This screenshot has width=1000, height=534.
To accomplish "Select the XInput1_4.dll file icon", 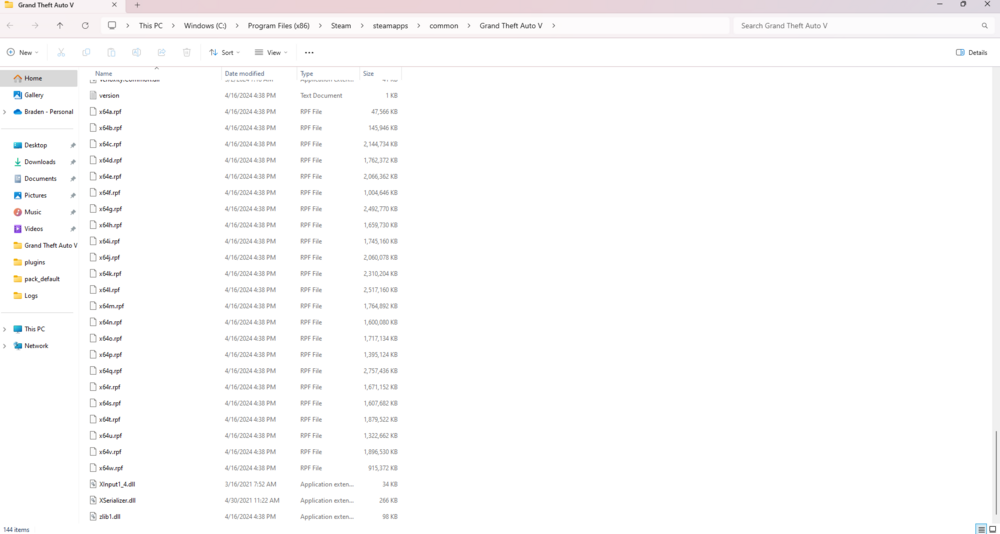I will pyautogui.click(x=93, y=484).
